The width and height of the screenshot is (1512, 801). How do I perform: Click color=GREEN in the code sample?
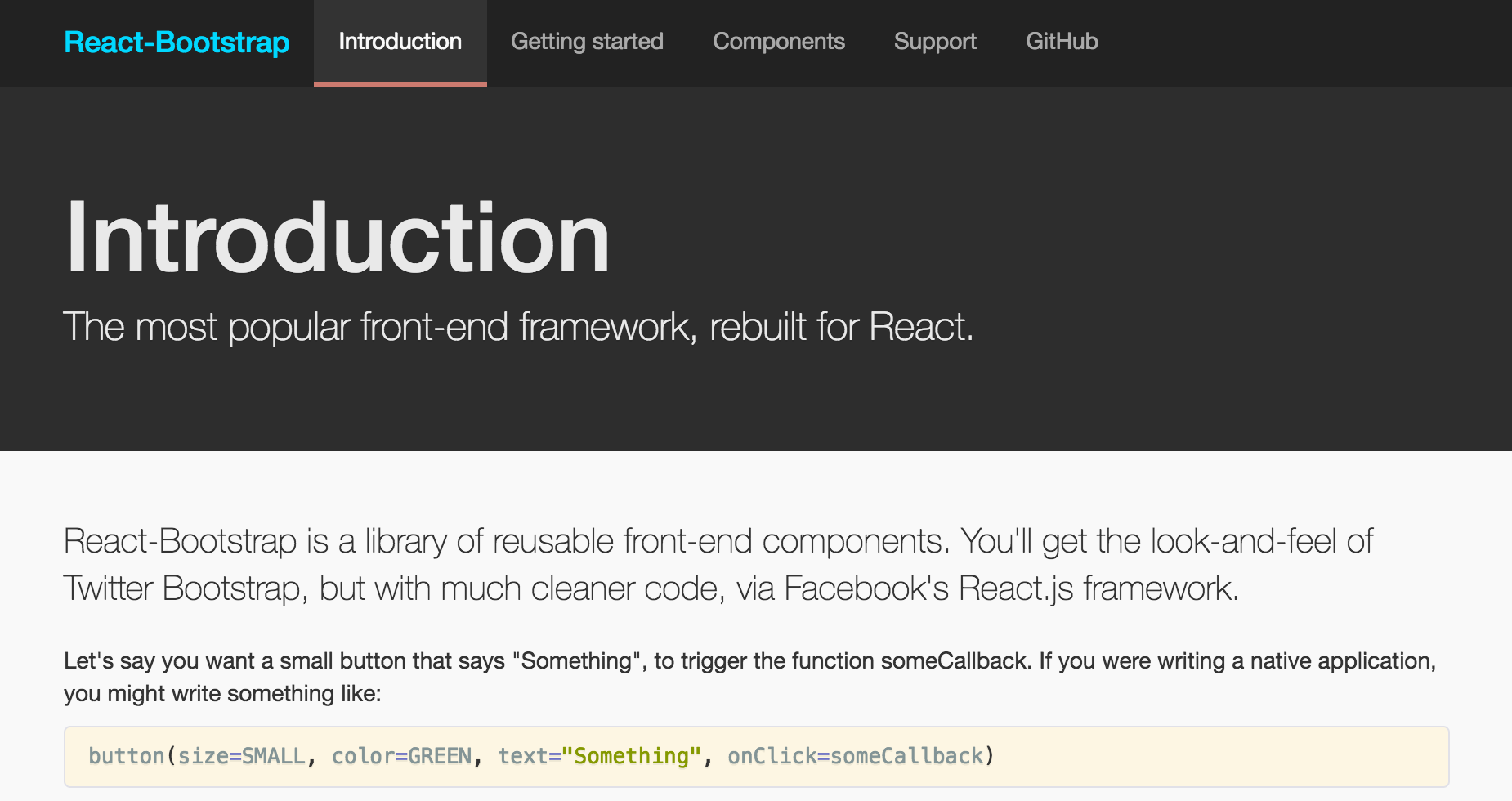point(401,756)
